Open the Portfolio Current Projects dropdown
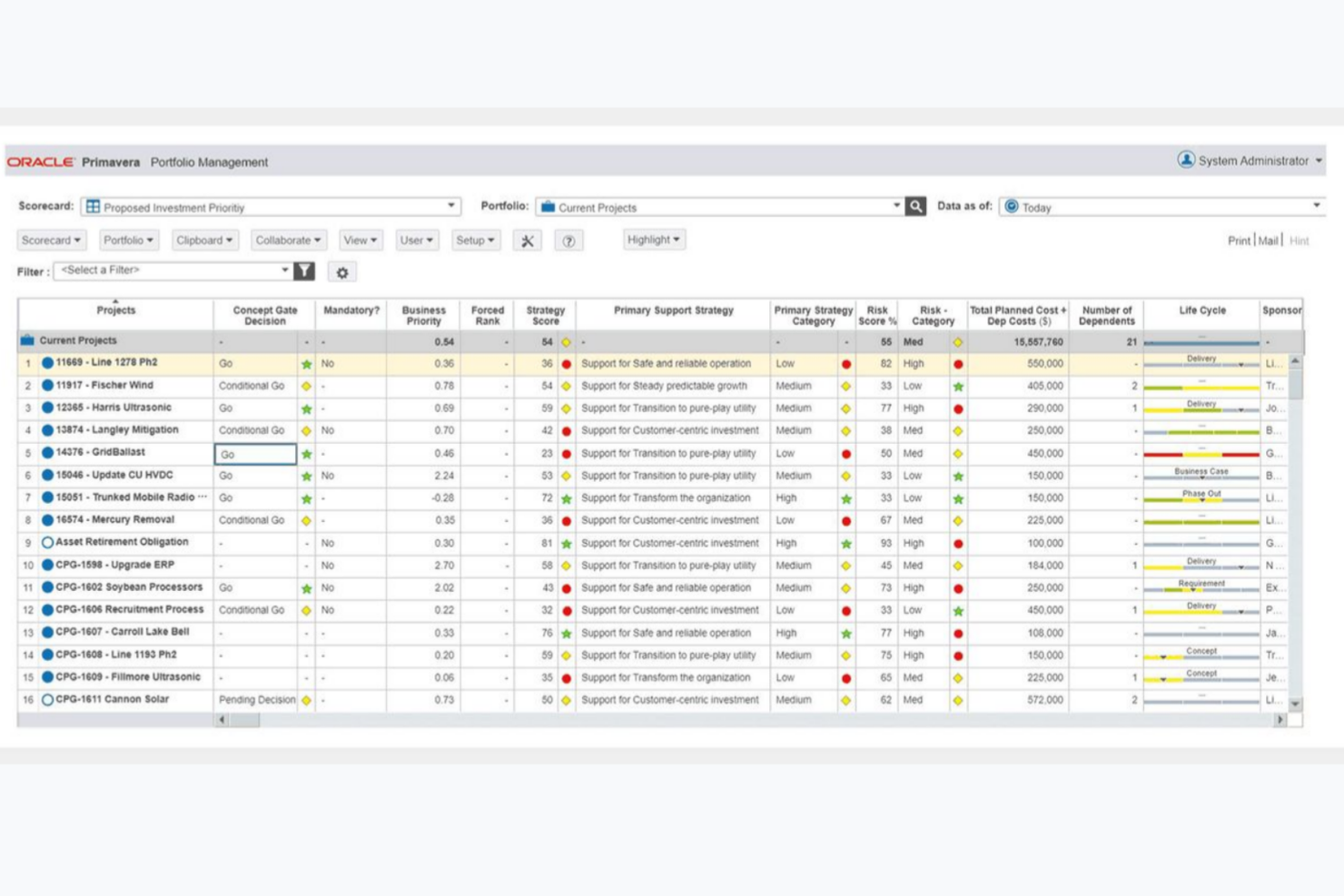Screen dimensions: 1344x896 719,207
